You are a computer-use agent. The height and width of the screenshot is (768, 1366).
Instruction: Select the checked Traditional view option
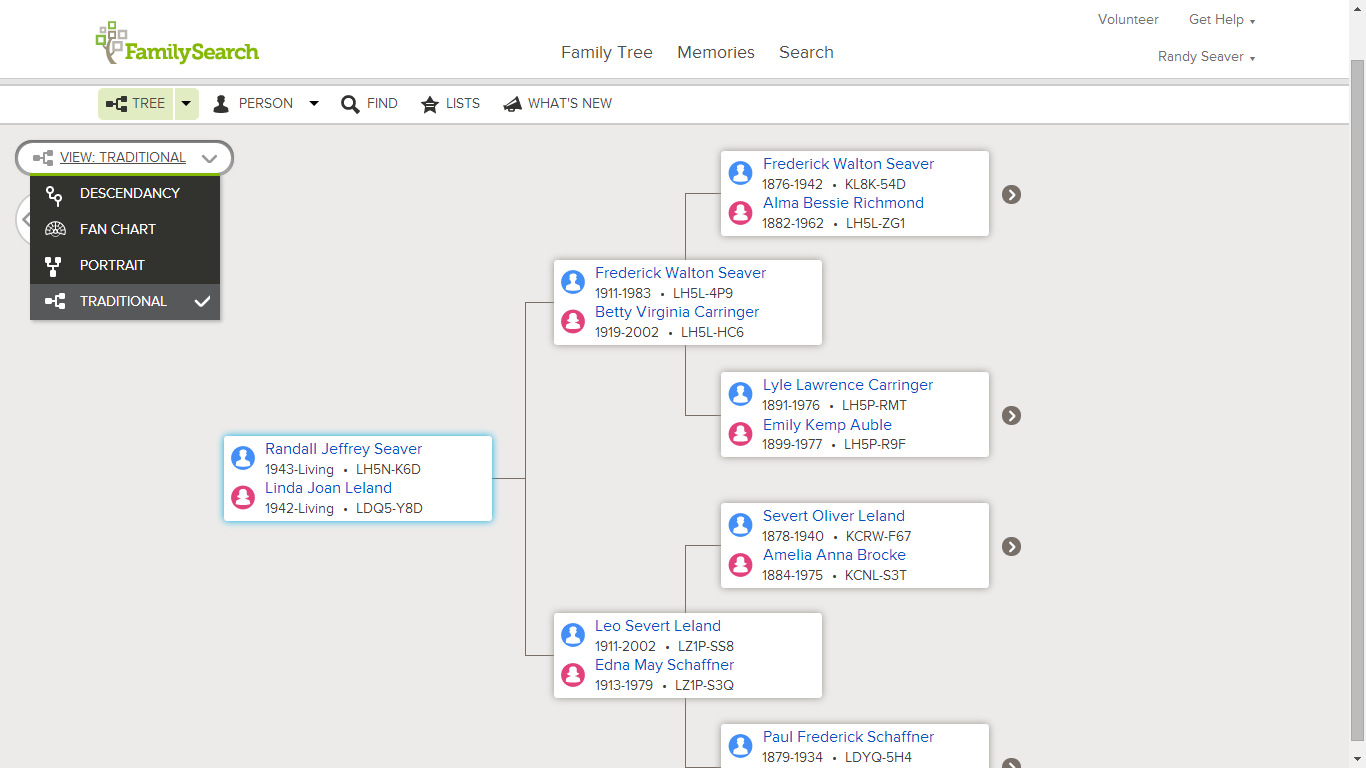pos(124,301)
